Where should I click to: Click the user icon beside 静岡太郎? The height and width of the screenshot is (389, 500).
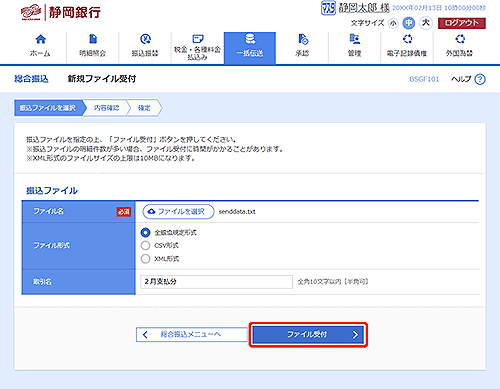[328, 8]
